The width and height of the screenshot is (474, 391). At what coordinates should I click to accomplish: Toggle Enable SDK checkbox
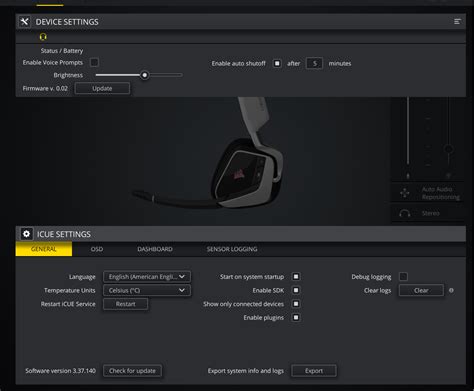(296, 290)
